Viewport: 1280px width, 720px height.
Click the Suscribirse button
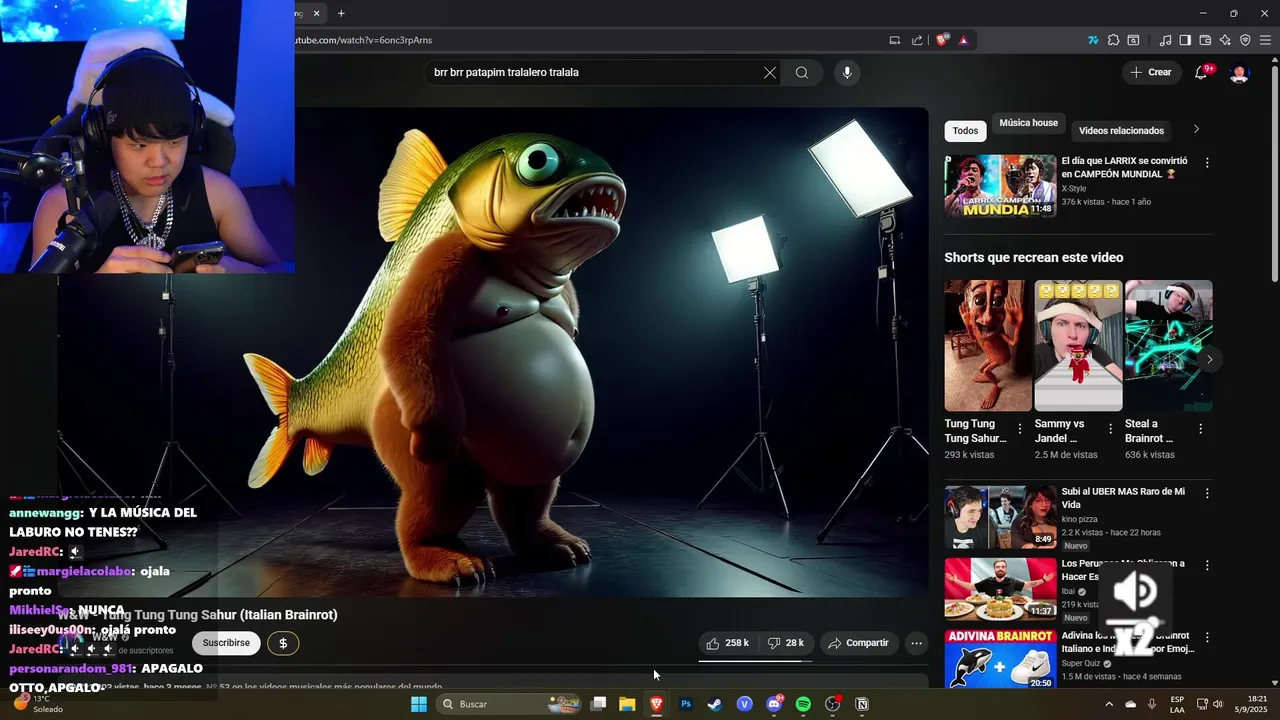coord(226,643)
